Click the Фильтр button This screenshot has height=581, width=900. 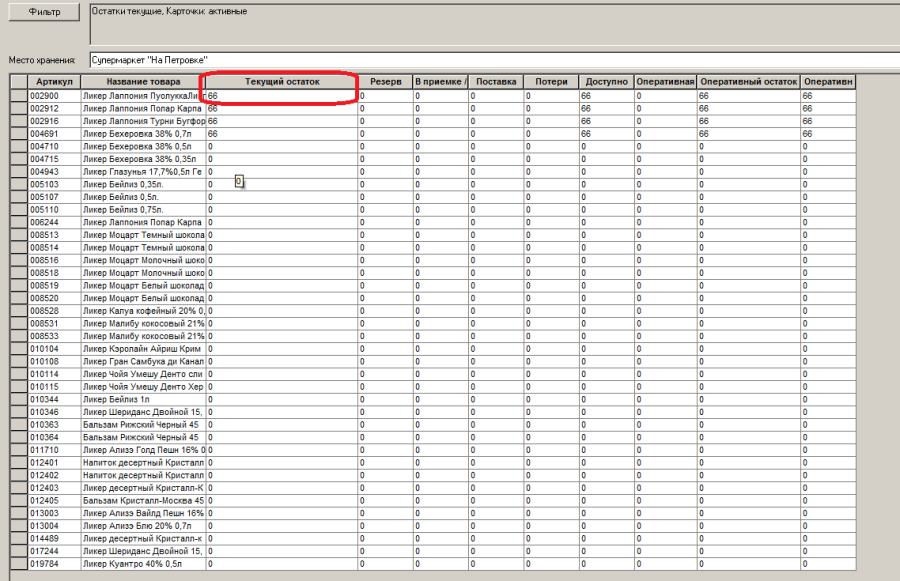pyautogui.click(x=44, y=11)
